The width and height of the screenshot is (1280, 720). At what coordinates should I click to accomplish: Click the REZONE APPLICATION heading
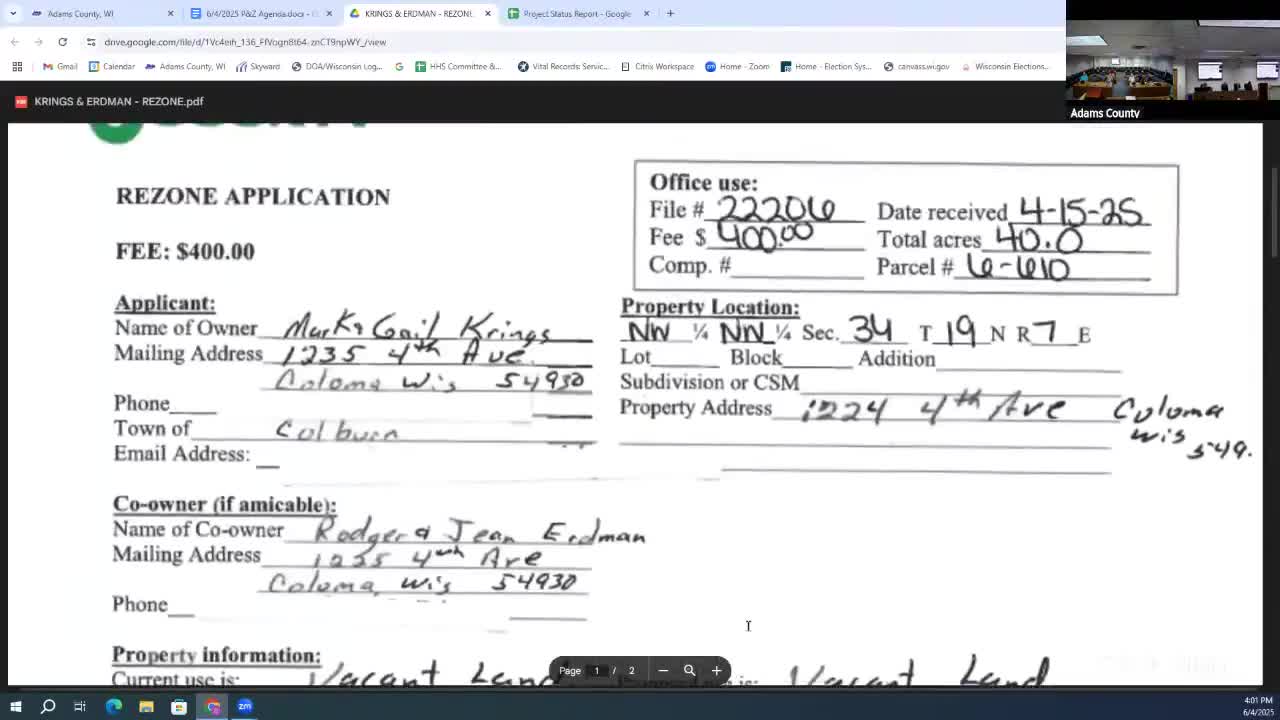[253, 196]
